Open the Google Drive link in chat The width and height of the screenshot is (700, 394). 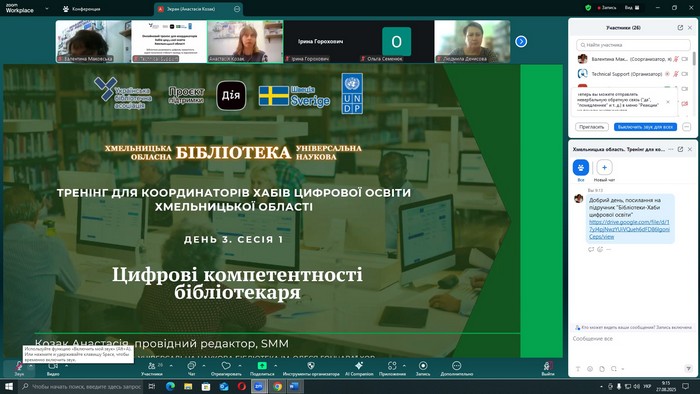click(x=629, y=229)
